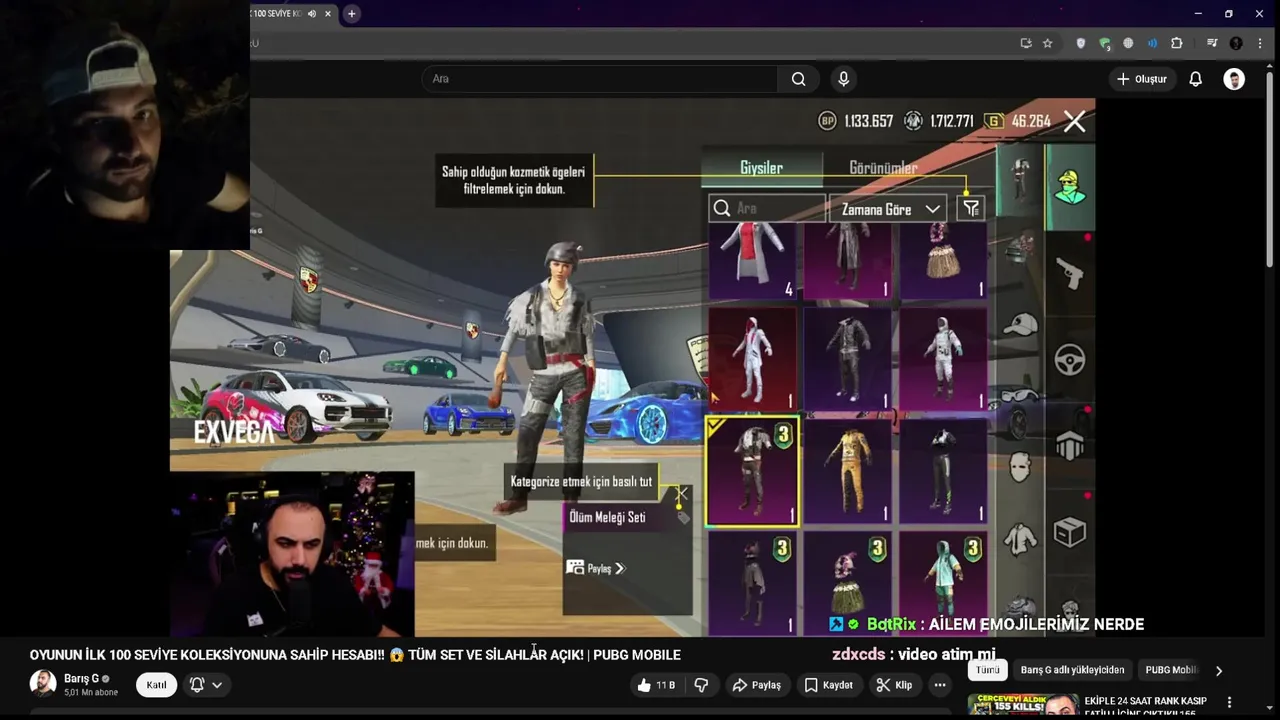Open the full outfit set category
This screenshot has height=720, width=1280.
(x=1020, y=179)
